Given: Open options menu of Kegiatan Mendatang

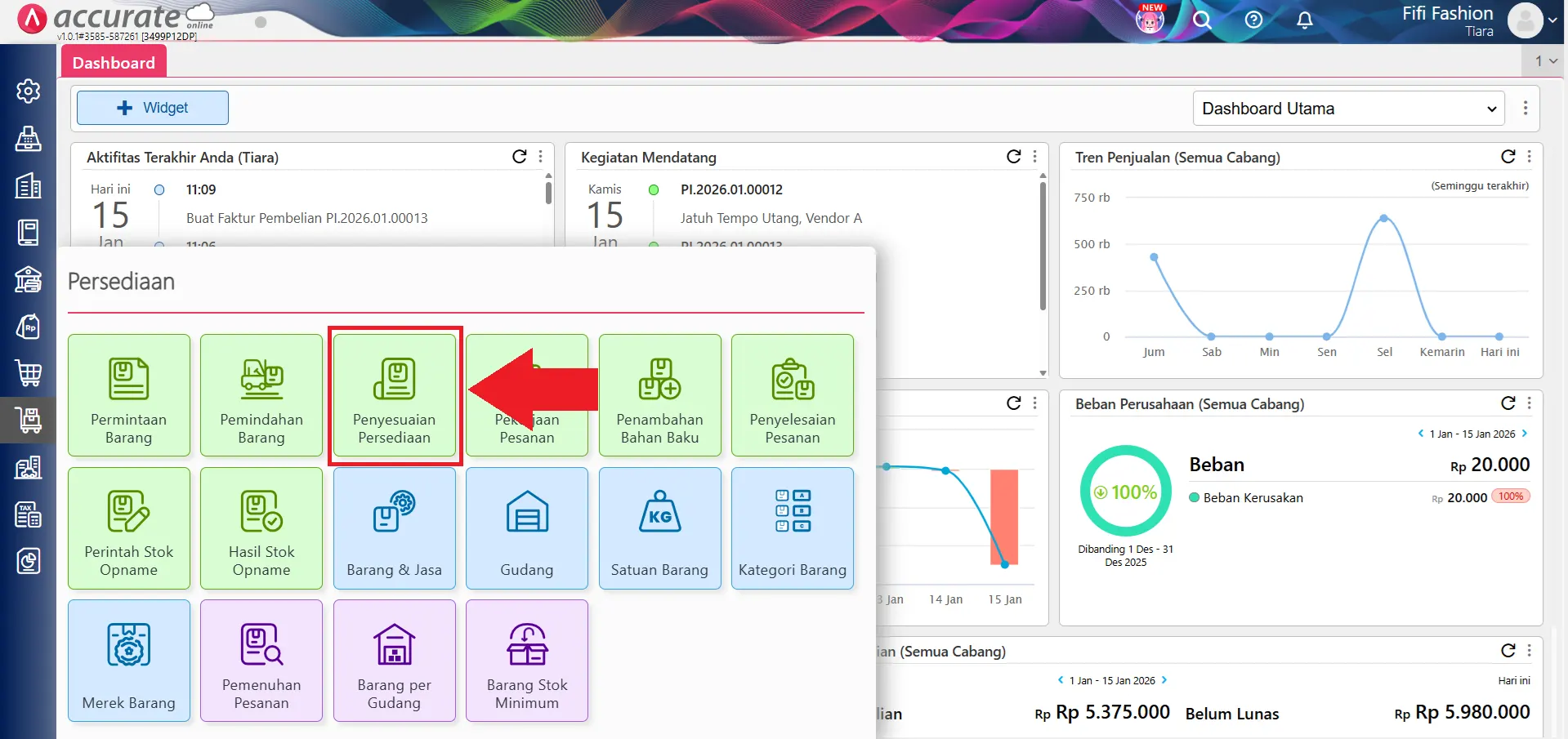Looking at the screenshot, I should (1034, 157).
